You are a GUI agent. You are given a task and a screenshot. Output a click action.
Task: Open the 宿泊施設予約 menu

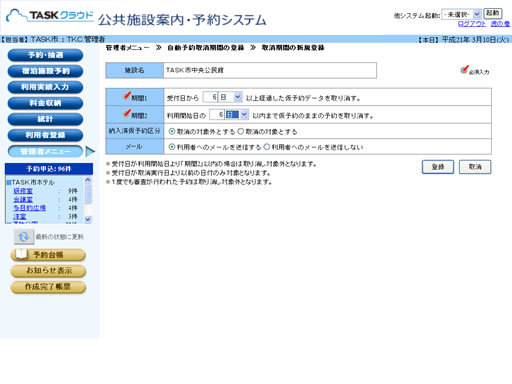tap(45, 71)
